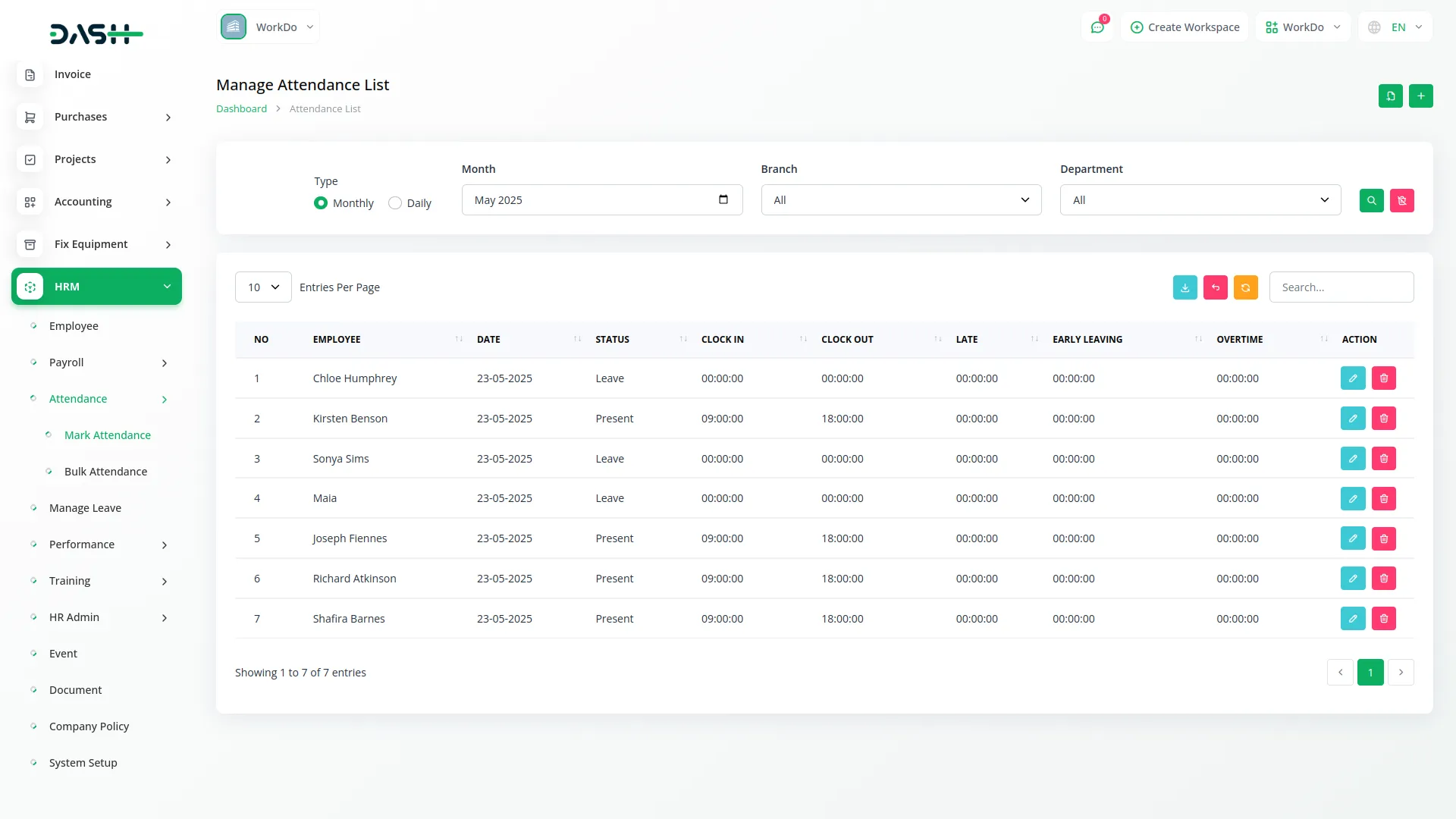This screenshot has height=819, width=1456.
Task: Open the Department dropdown
Action: point(1200,200)
